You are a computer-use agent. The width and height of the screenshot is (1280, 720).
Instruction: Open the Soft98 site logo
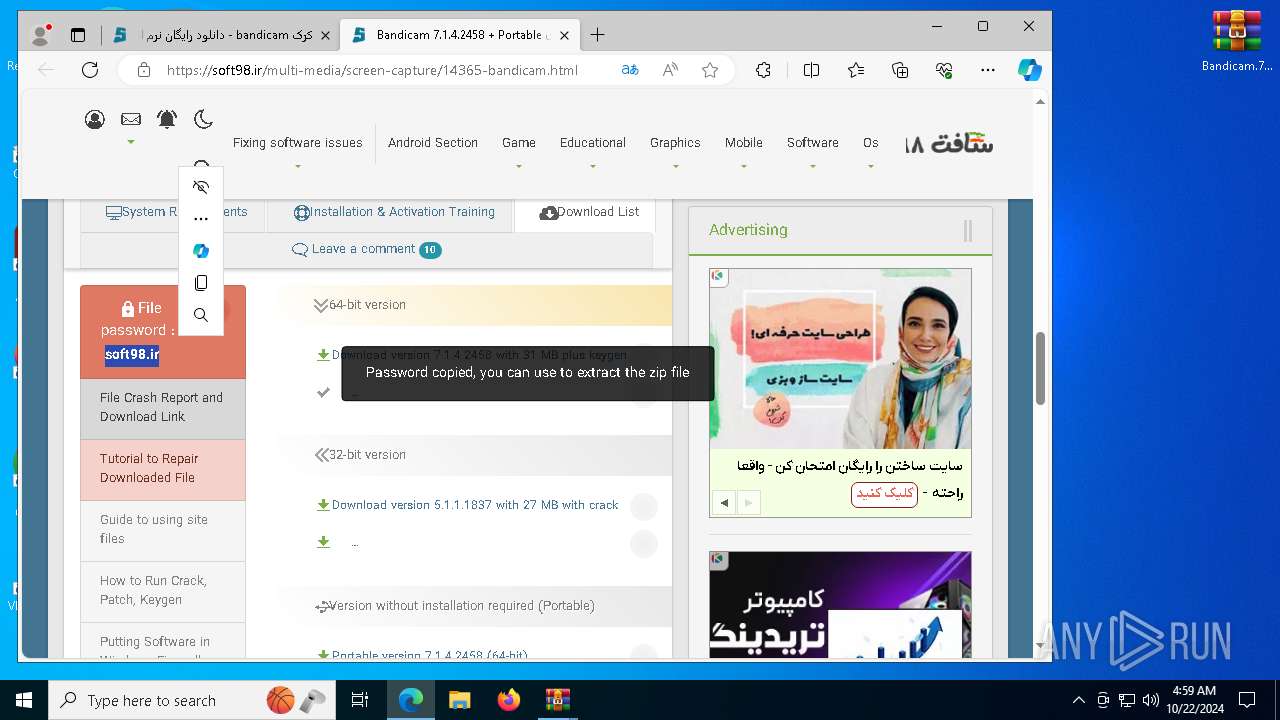pos(949,143)
